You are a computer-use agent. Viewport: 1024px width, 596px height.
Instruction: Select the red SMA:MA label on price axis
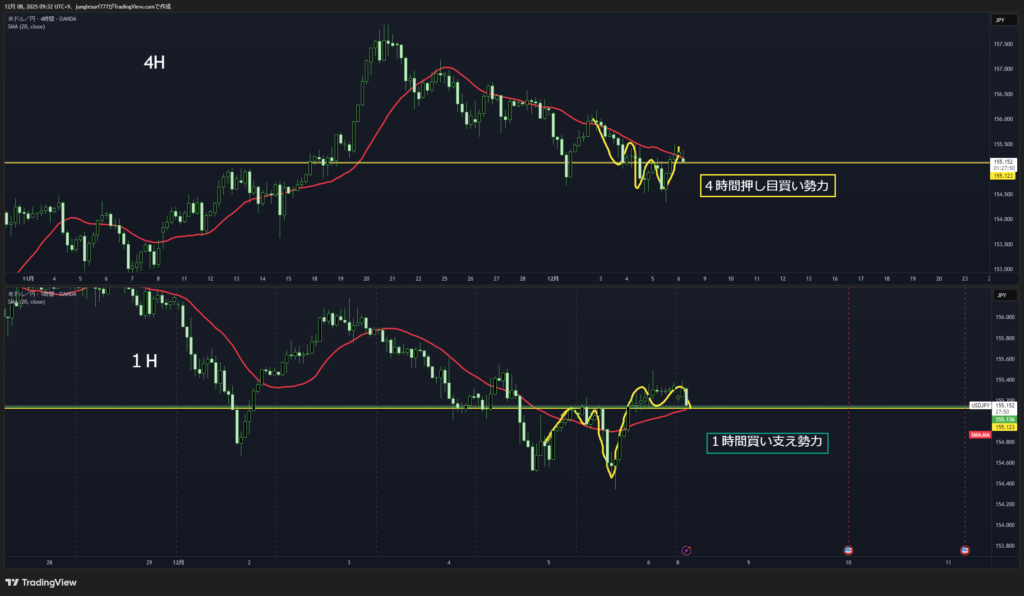point(980,435)
